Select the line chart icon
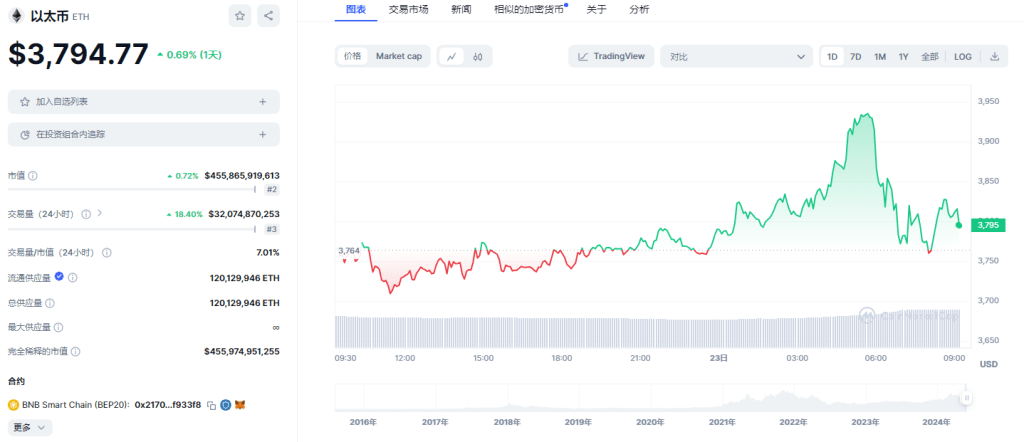The height and width of the screenshot is (442, 1024). point(452,57)
